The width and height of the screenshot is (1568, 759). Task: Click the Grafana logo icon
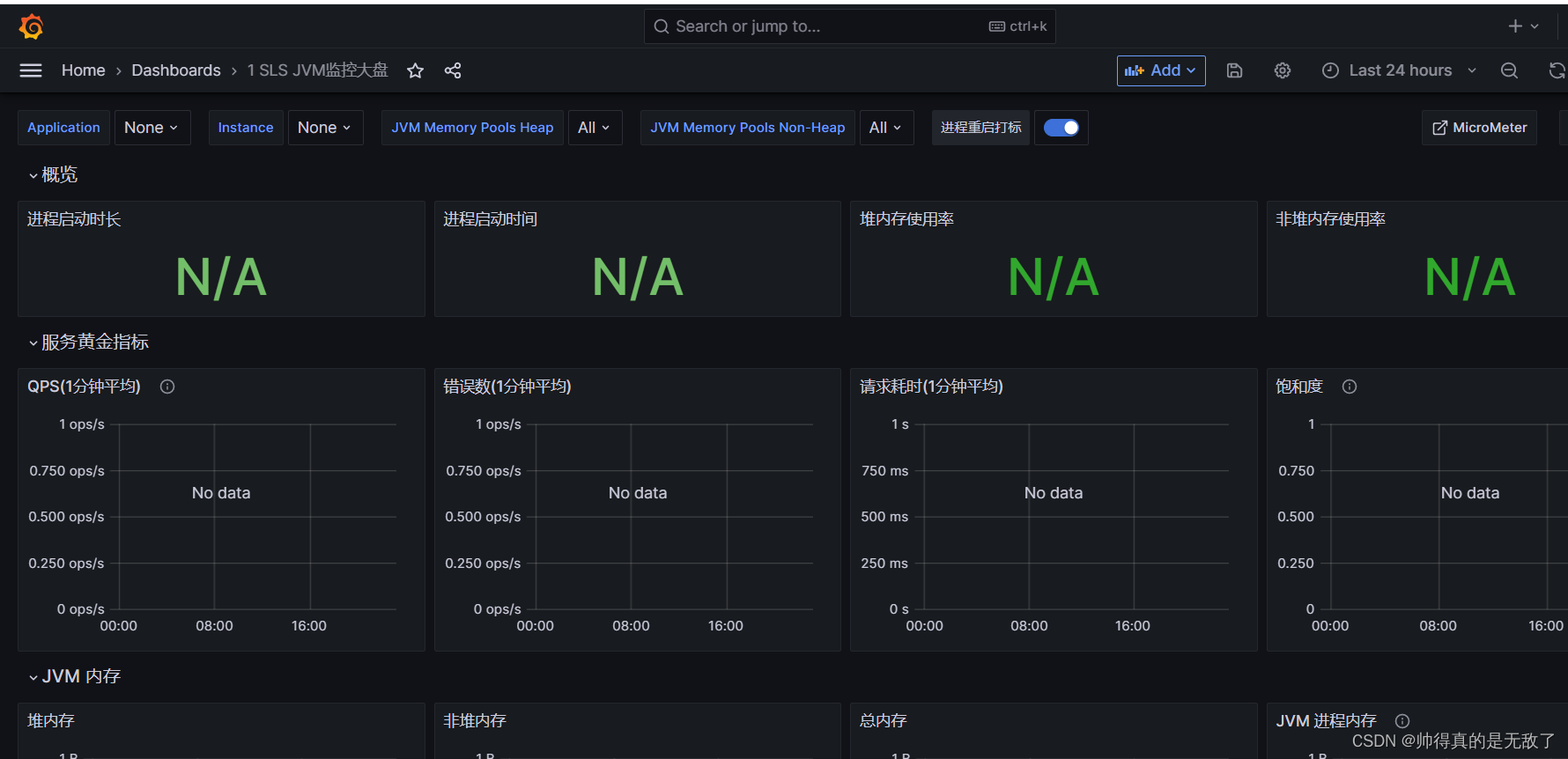(x=31, y=27)
